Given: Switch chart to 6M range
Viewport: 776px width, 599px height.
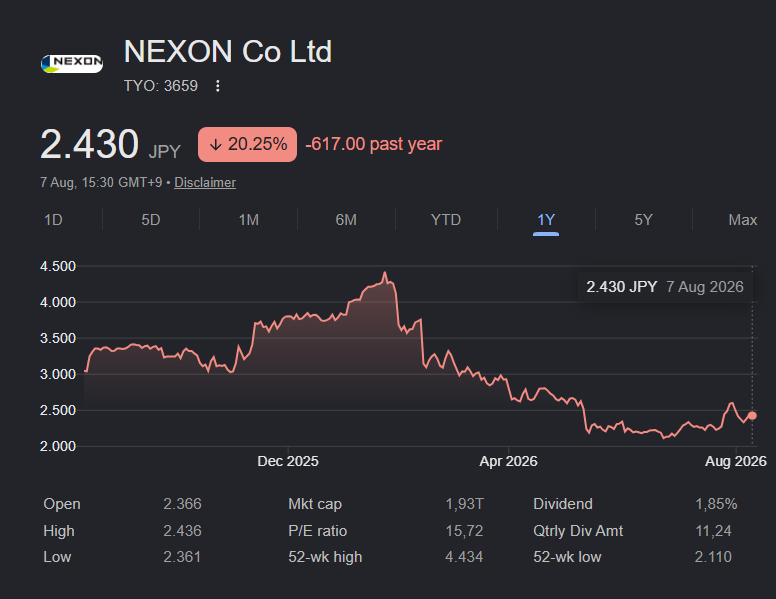Looking at the screenshot, I should (x=346, y=220).
